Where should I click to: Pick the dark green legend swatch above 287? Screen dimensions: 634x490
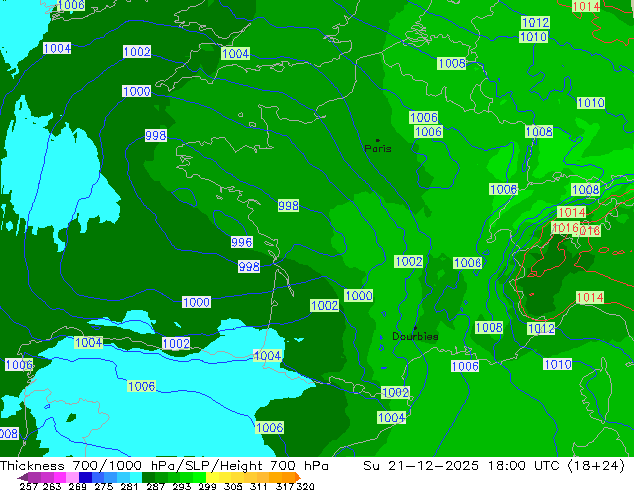click(148, 477)
